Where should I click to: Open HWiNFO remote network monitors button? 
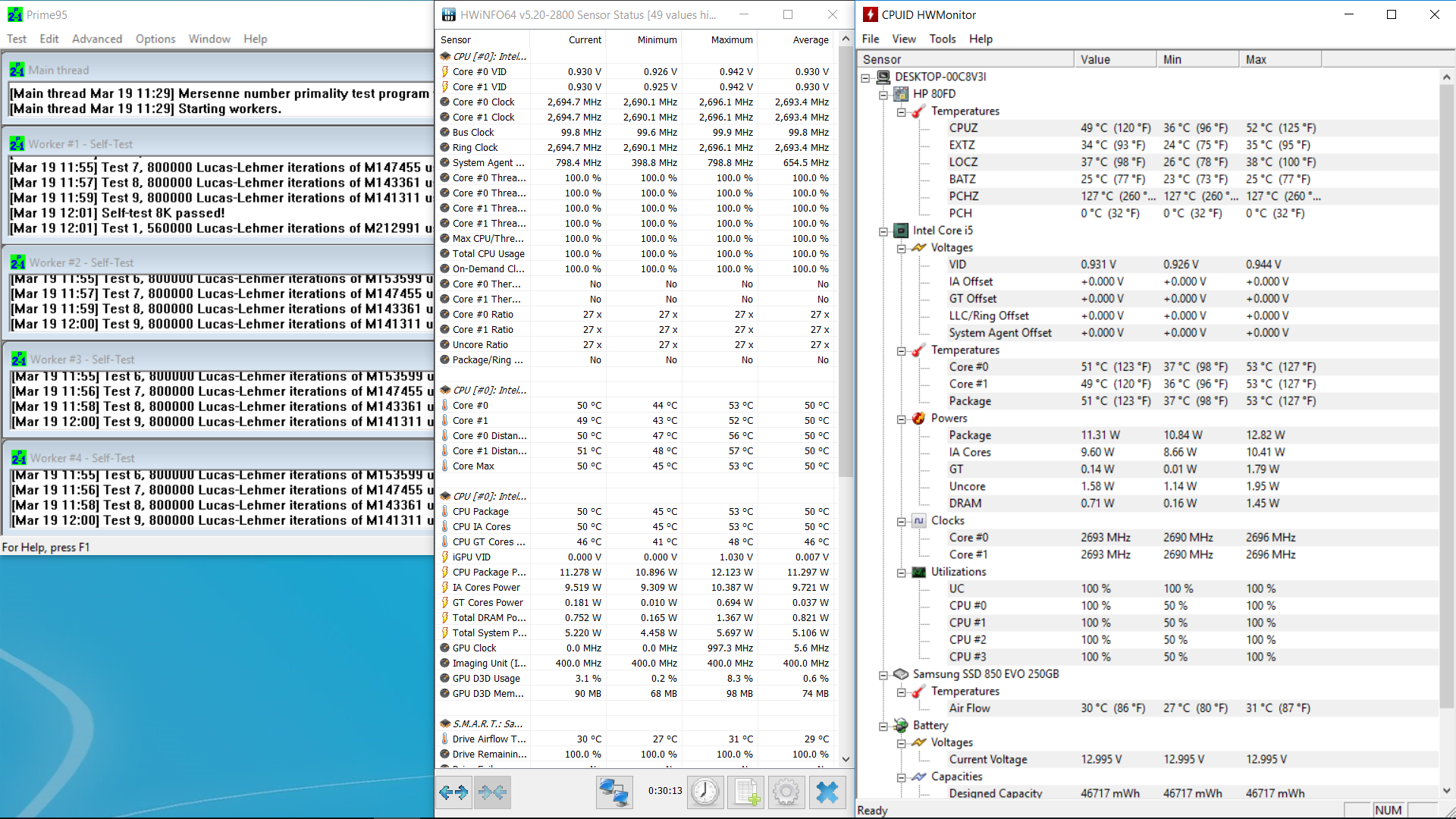[x=613, y=792]
